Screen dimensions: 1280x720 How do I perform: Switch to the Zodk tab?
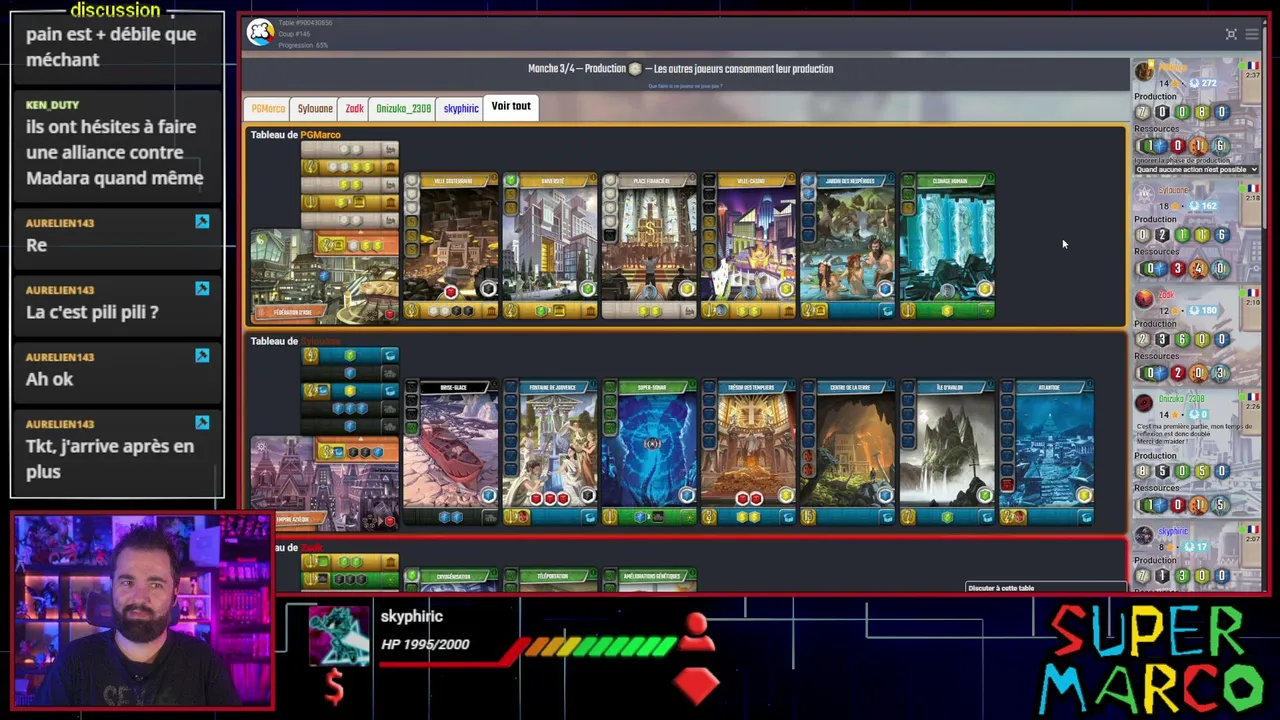click(x=354, y=109)
